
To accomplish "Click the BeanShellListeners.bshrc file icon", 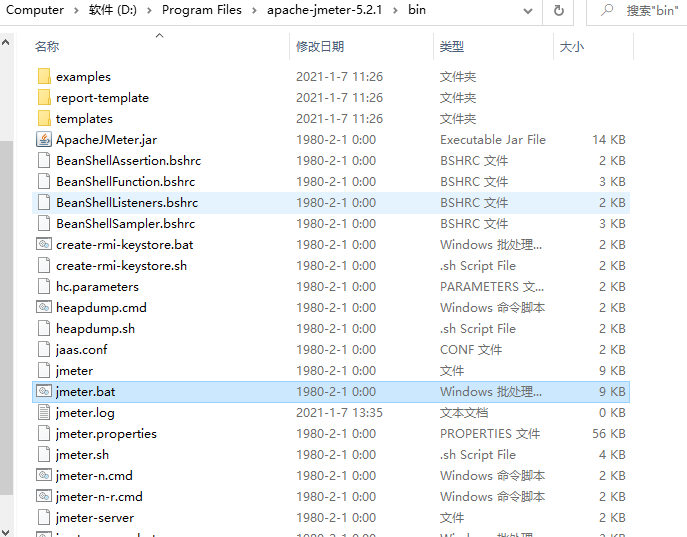I will point(44,202).
